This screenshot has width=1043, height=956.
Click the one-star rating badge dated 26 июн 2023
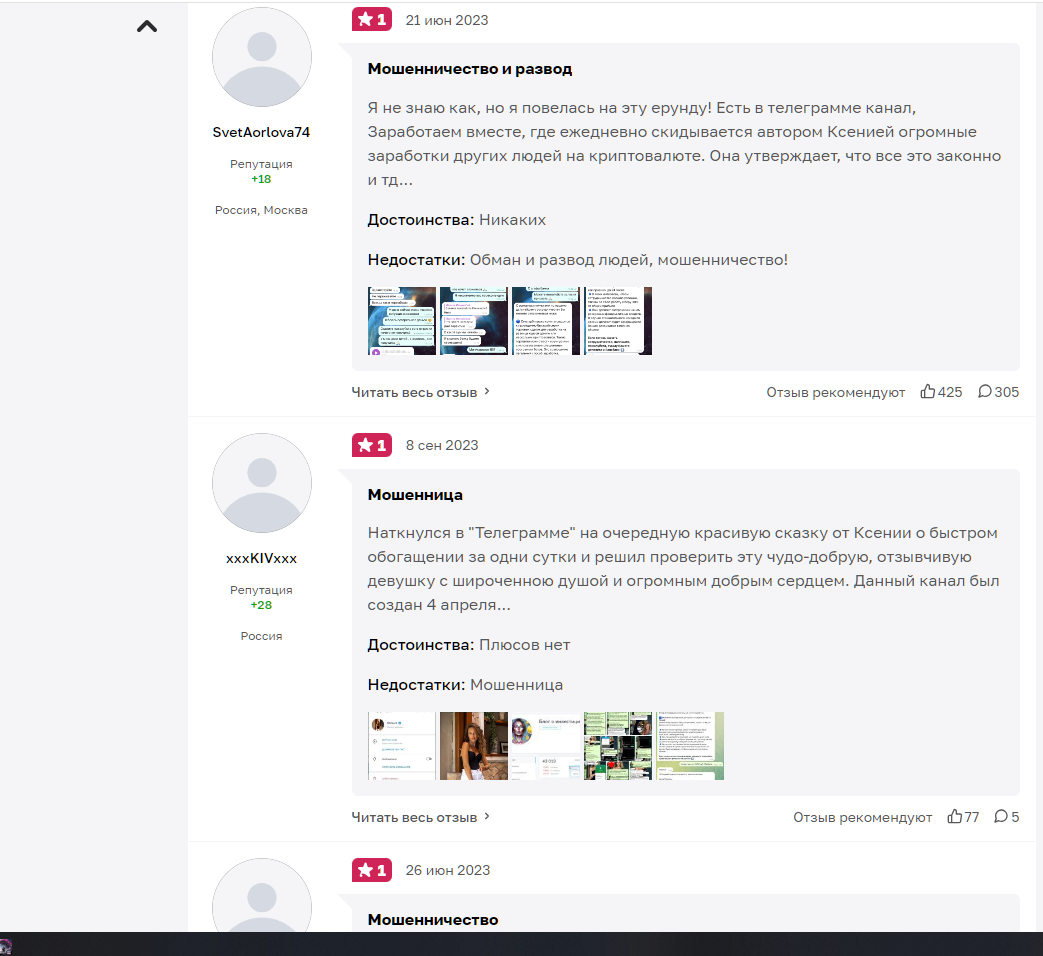pyautogui.click(x=371, y=870)
